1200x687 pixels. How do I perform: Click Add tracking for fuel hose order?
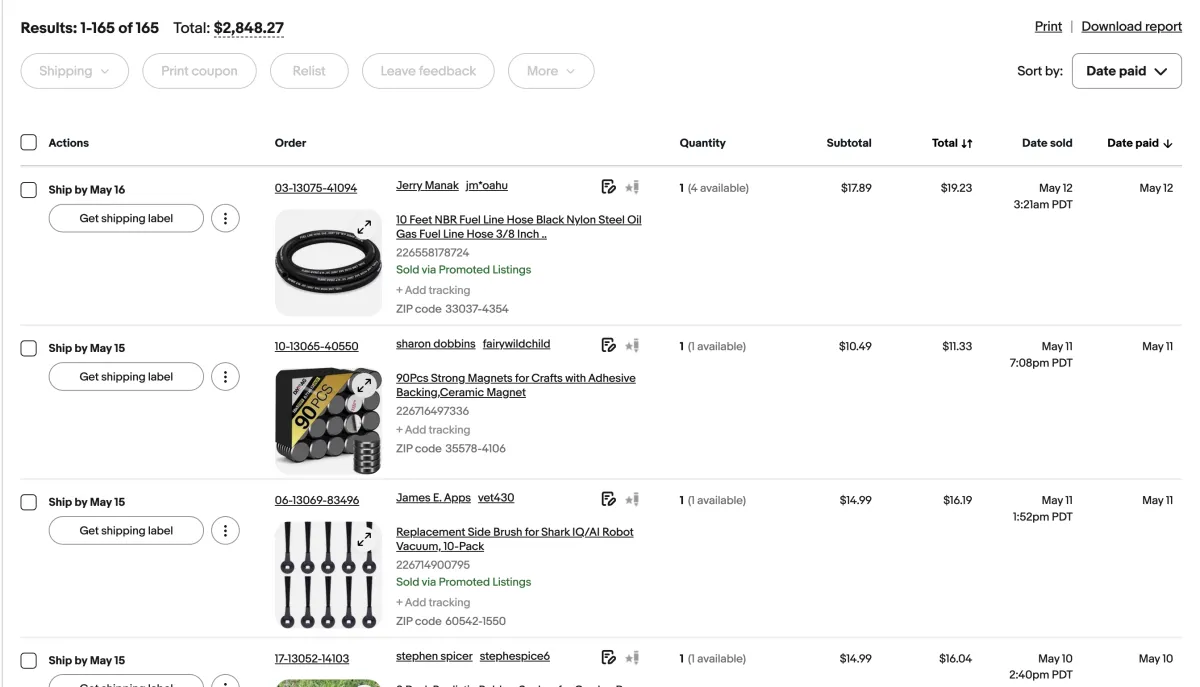click(433, 290)
